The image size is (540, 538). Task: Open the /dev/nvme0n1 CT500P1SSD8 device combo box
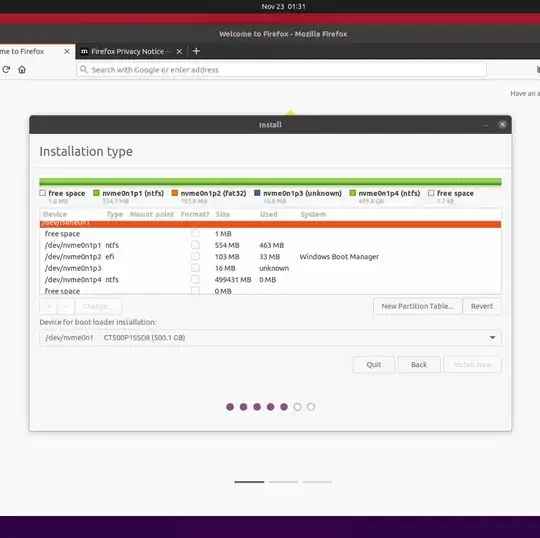(x=270, y=338)
